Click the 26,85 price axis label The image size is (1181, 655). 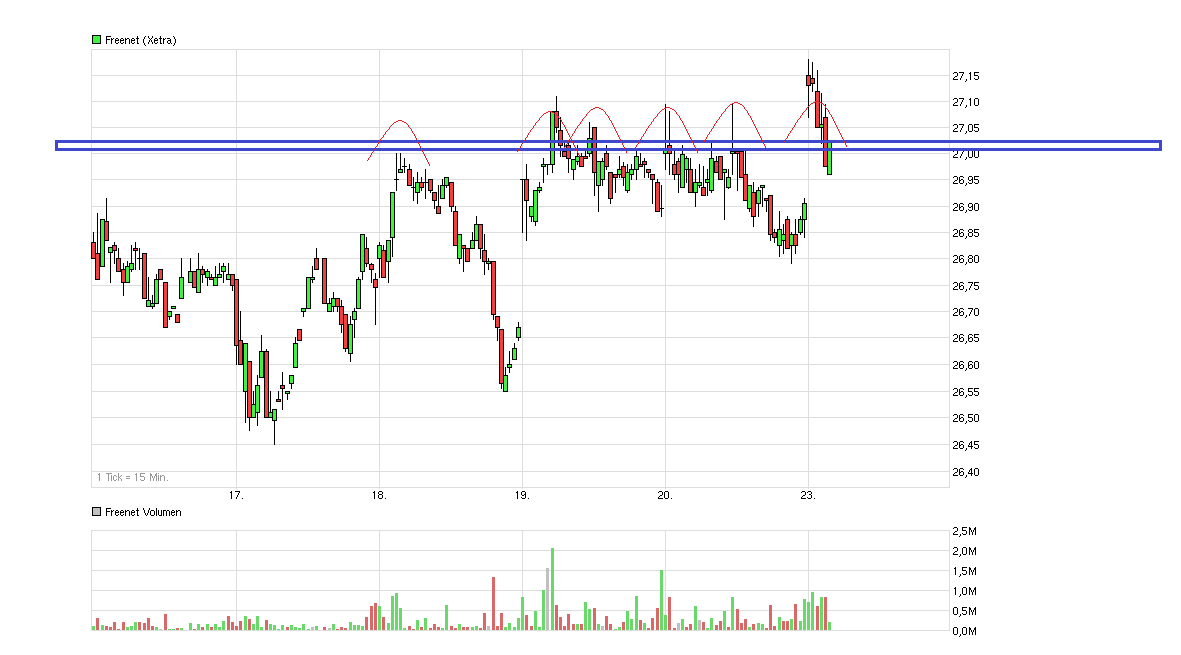[966, 233]
